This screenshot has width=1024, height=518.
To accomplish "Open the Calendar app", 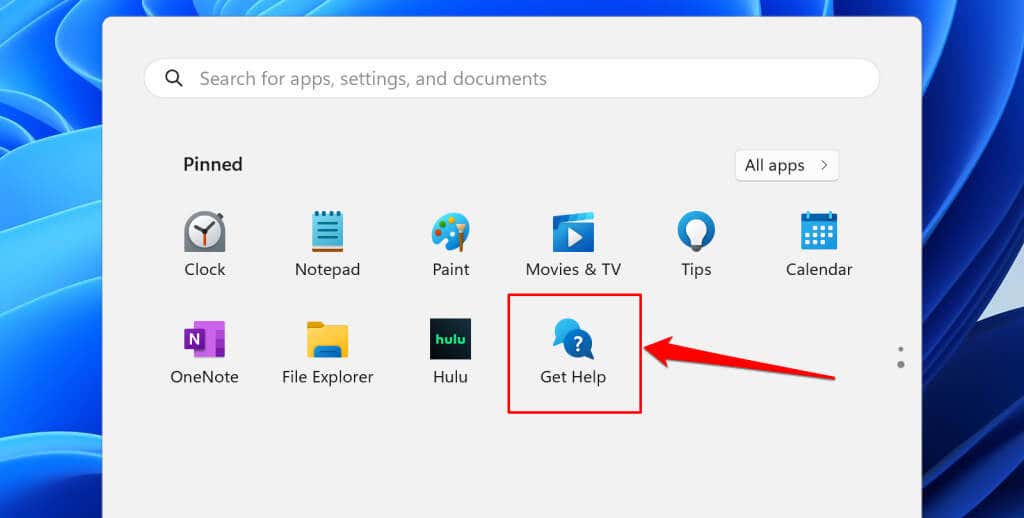I will (x=819, y=244).
